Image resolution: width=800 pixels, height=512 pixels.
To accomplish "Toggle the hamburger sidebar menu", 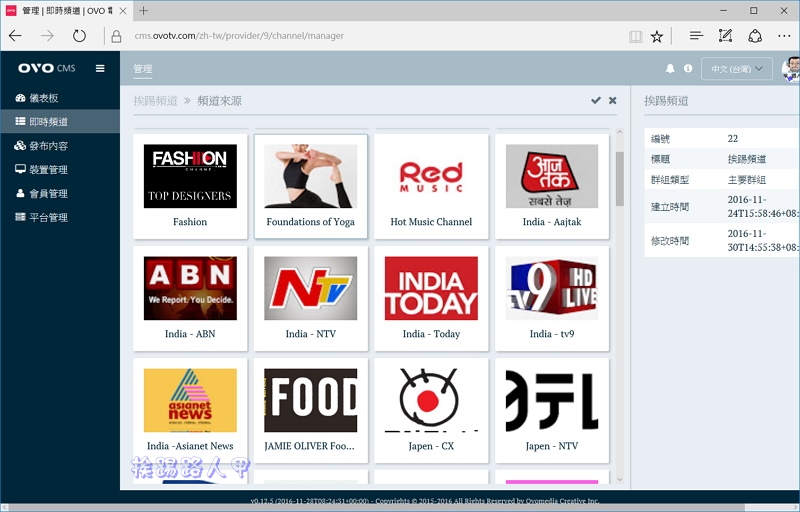I will [100, 68].
